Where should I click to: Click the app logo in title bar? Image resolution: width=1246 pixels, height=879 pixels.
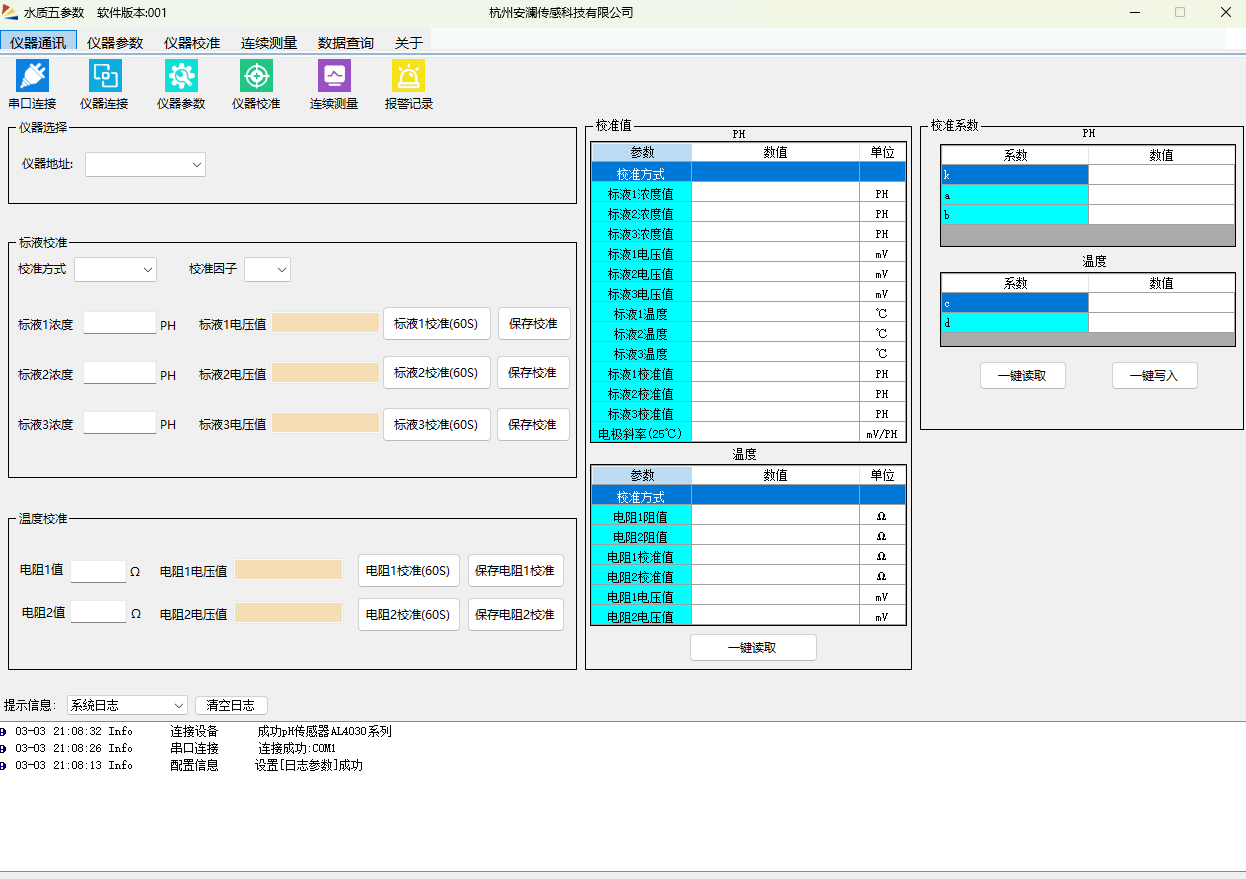click(11, 12)
